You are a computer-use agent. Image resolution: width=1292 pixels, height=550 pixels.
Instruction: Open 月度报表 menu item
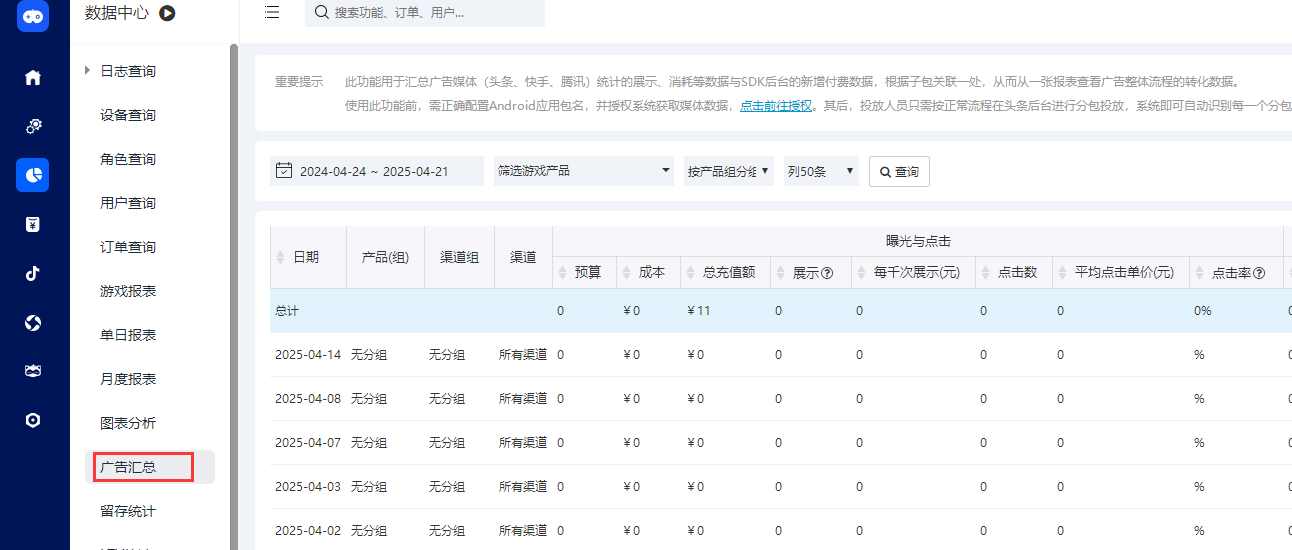tap(128, 379)
